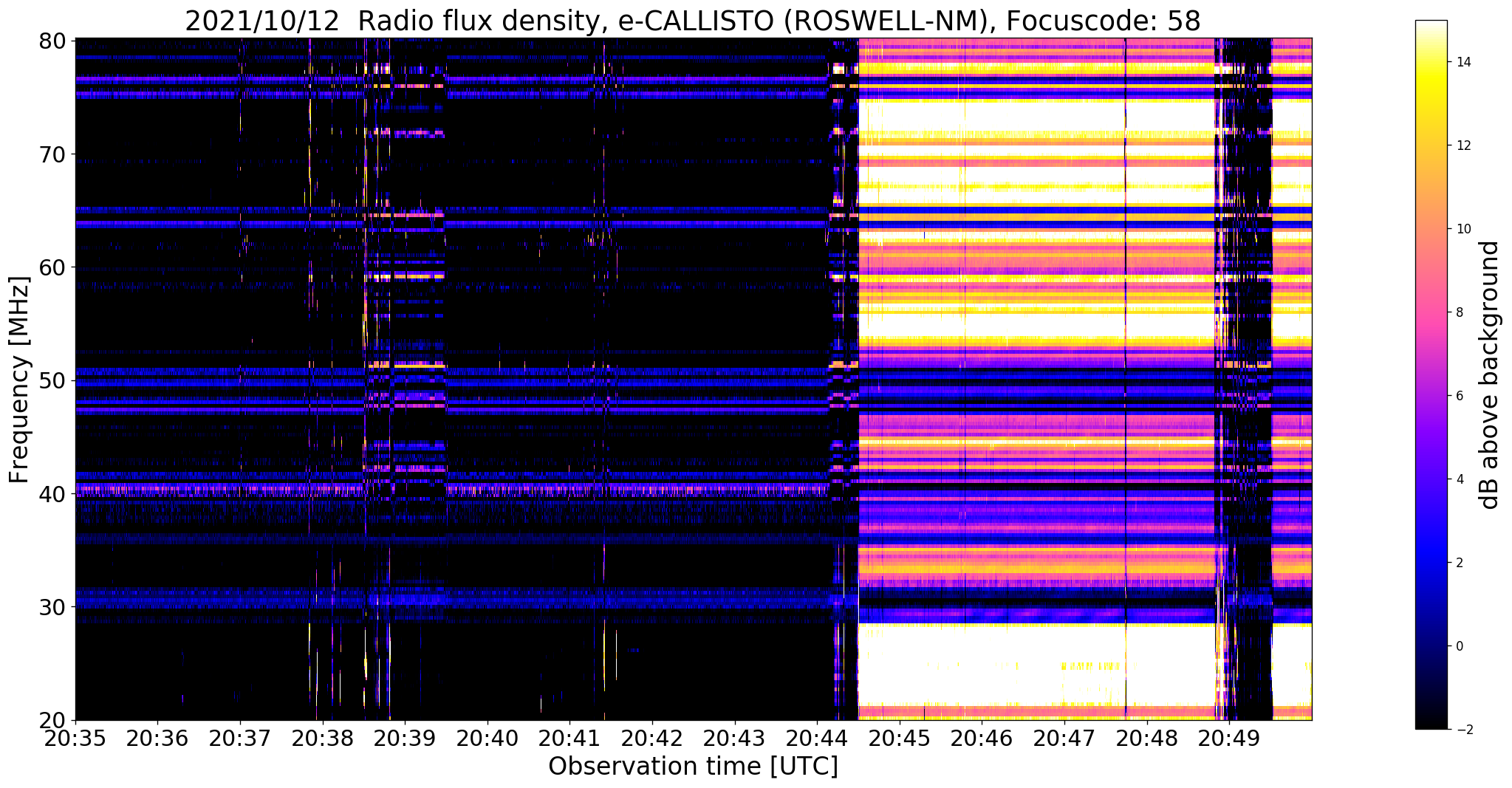1512x788 pixels.
Task: Click the colorbar tick label 6
Action: point(1459,396)
